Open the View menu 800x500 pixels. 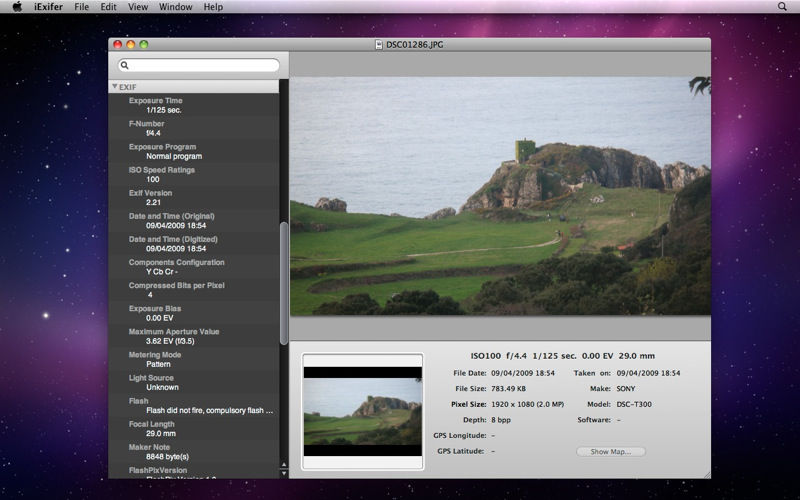(x=138, y=7)
